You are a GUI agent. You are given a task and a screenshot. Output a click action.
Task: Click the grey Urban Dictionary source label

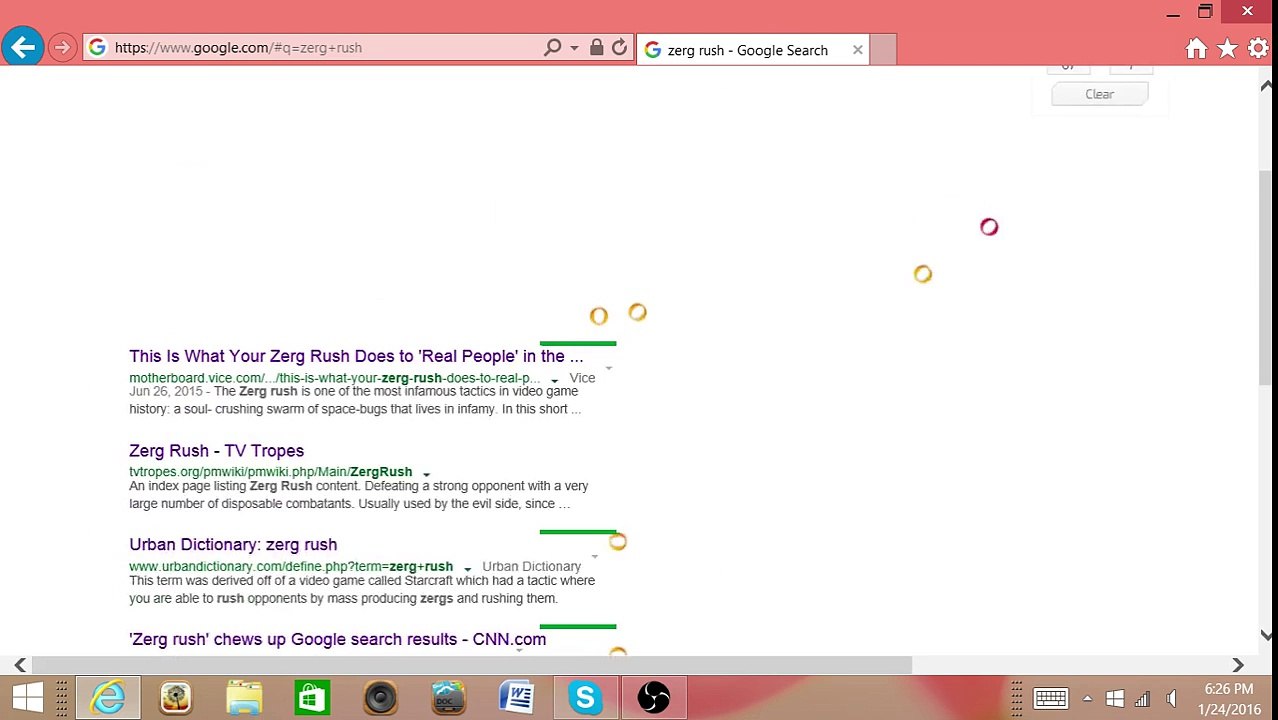[x=531, y=567]
